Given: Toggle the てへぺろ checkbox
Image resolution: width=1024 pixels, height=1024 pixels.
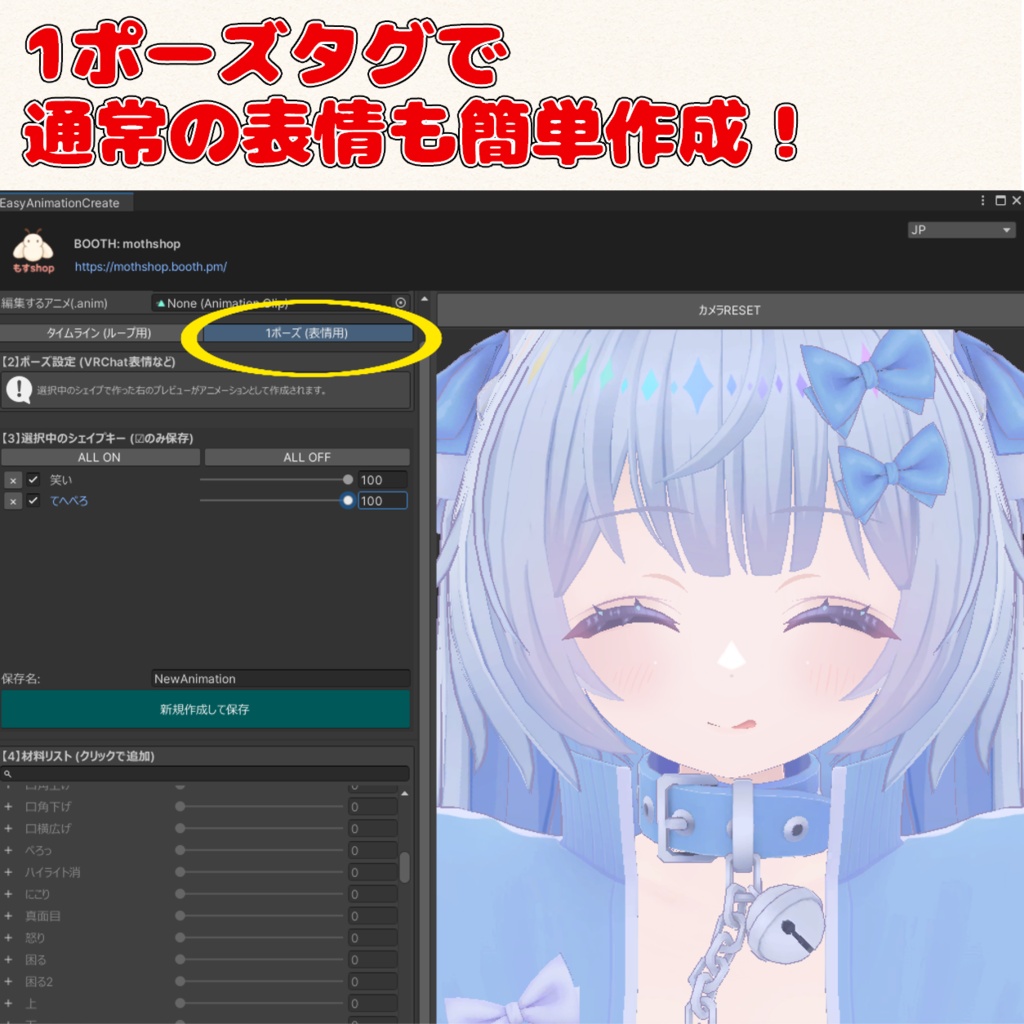Looking at the screenshot, I should pyautogui.click(x=33, y=501).
